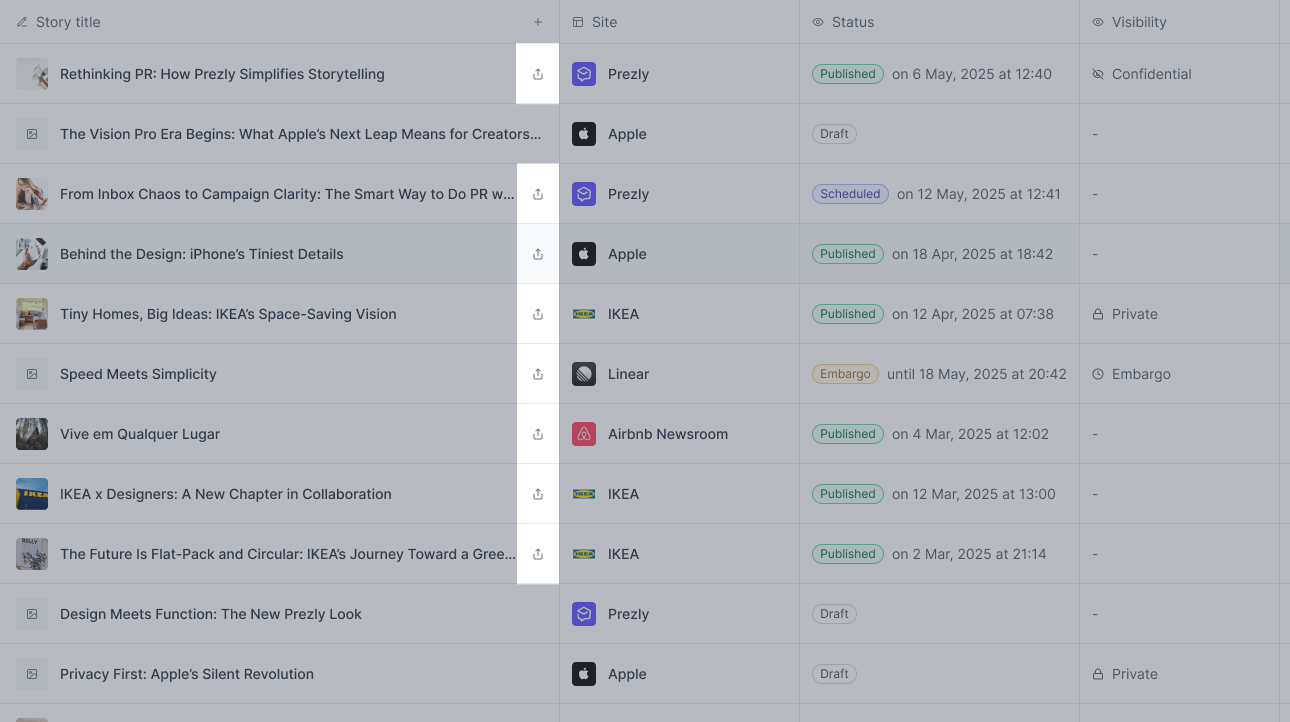Click the "Scheduled" status badge
Screen dimensions: 1290x722
(x=850, y=194)
